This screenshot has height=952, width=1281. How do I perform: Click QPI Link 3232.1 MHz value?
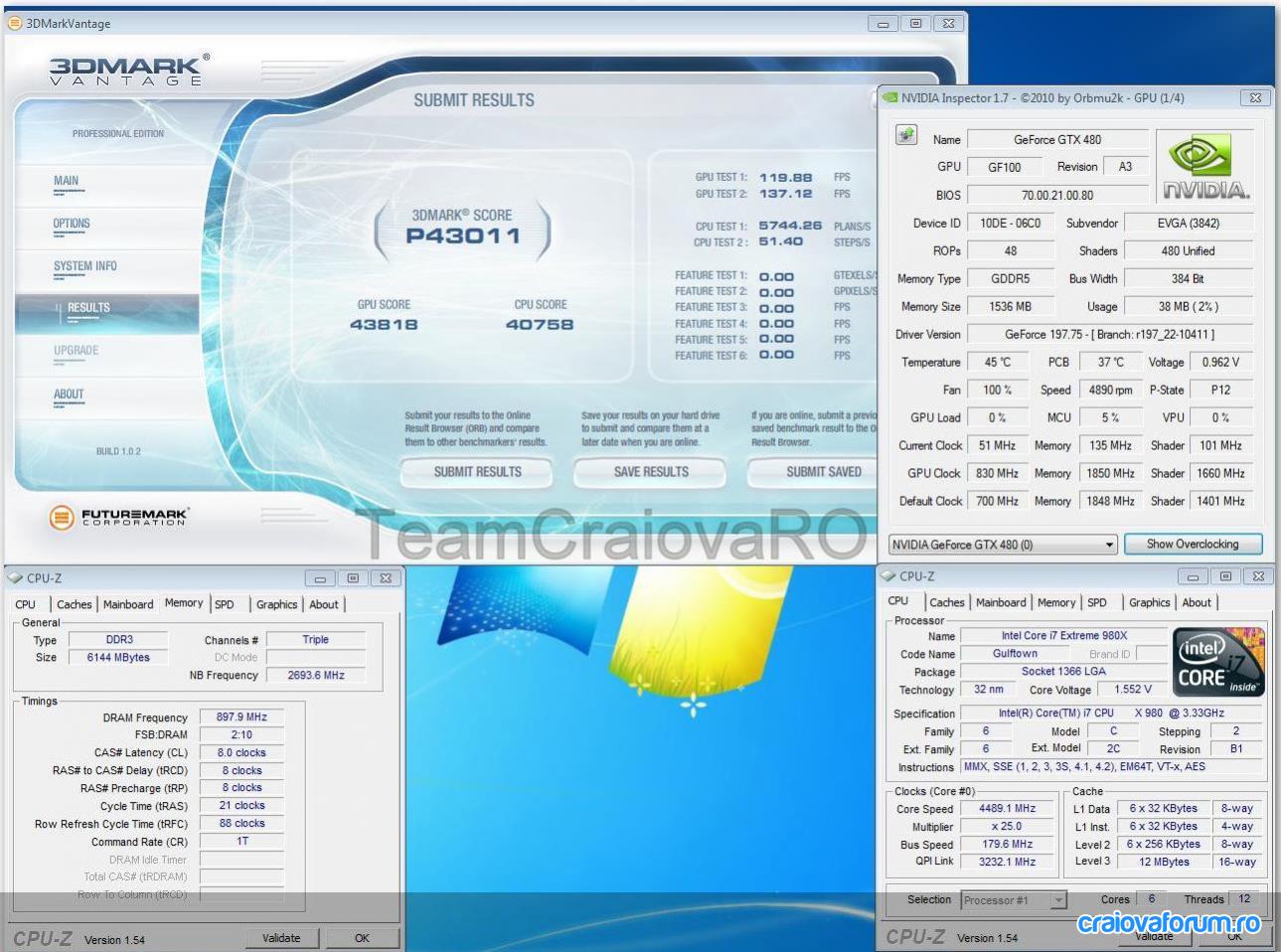[1007, 863]
